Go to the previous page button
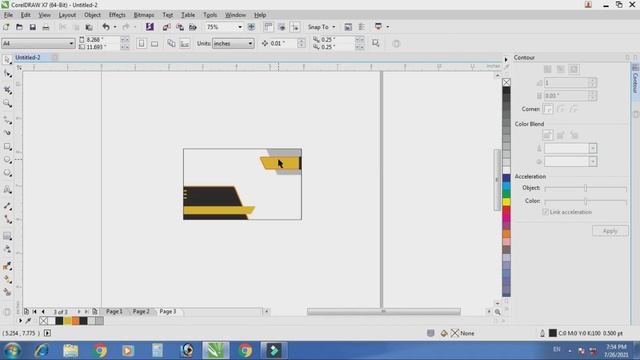This screenshot has width=640, height=360. pyautogui.click(x=43, y=311)
